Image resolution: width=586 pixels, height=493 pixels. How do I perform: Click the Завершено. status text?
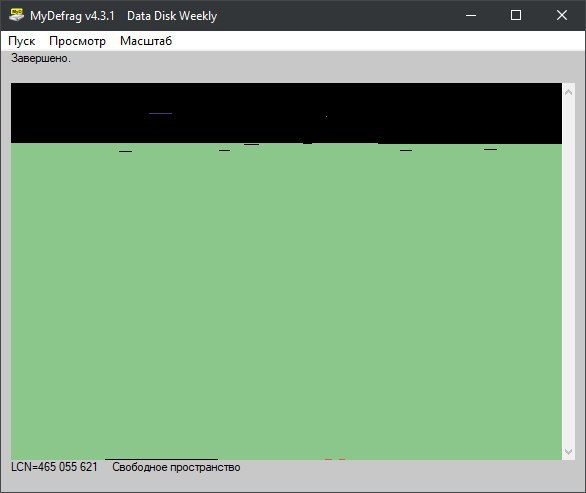point(41,58)
